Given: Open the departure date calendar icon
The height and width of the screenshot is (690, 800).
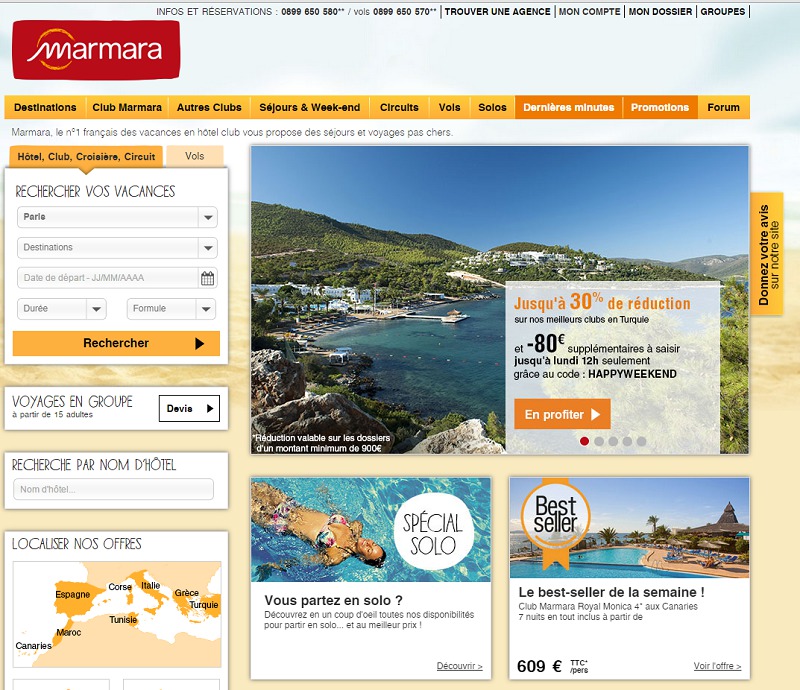Looking at the screenshot, I should 208,279.
